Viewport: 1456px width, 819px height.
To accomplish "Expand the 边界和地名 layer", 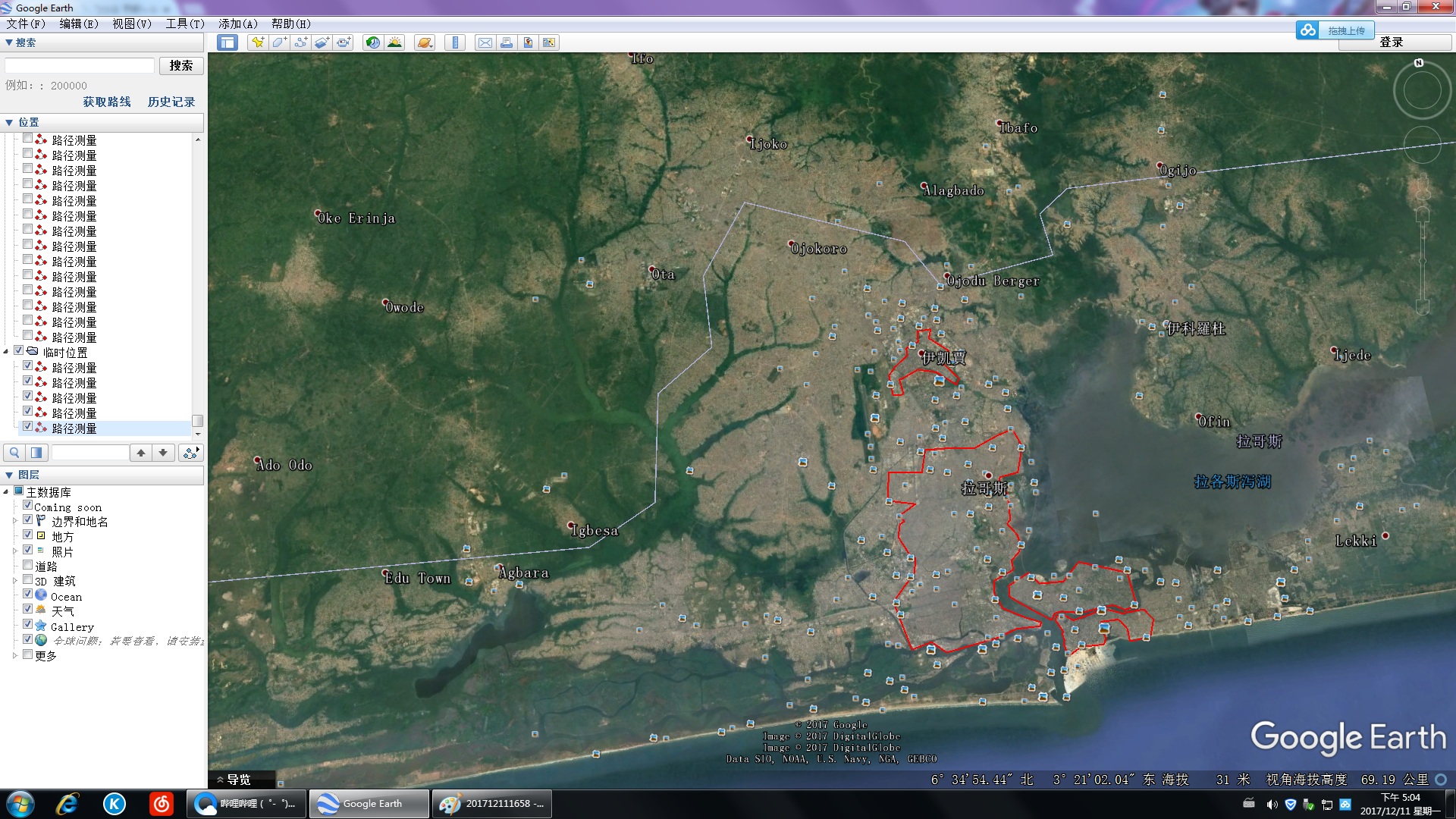I will tap(15, 522).
